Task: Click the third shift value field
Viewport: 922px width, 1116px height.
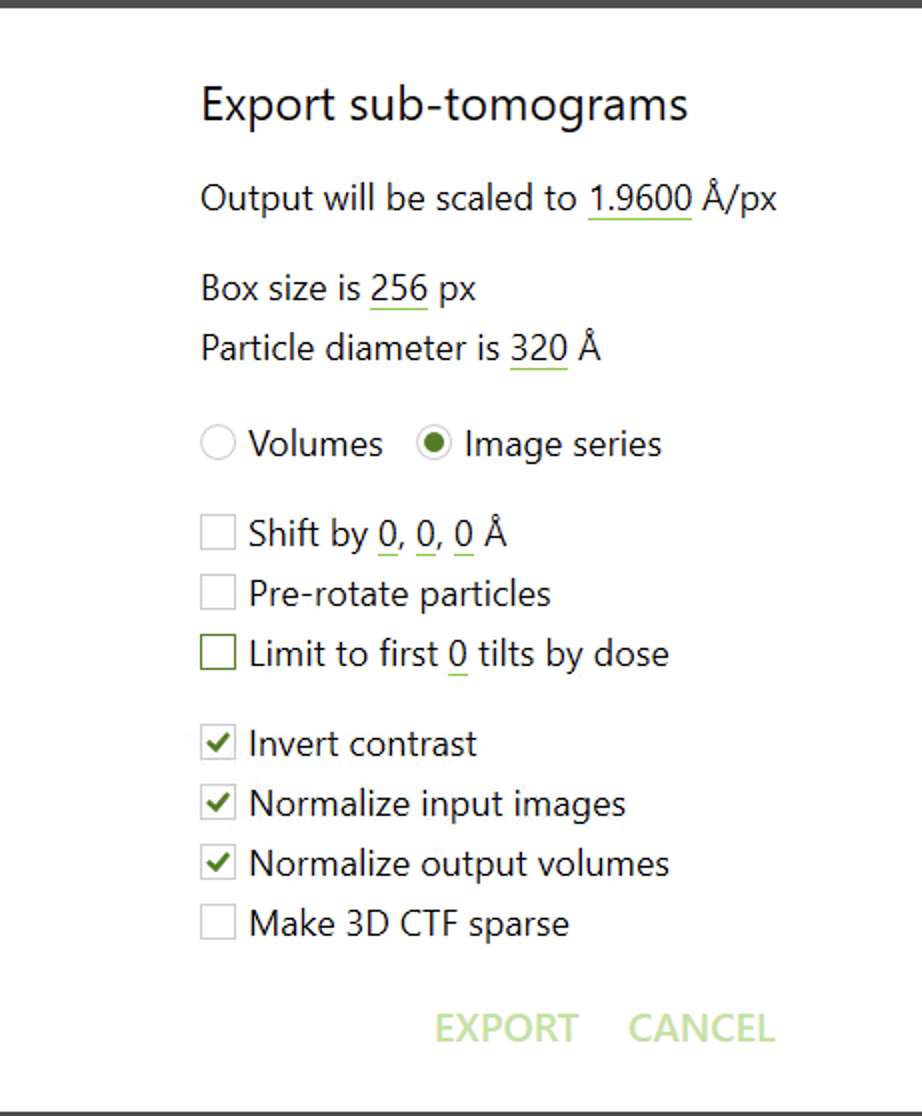Action: pyautogui.click(x=463, y=535)
